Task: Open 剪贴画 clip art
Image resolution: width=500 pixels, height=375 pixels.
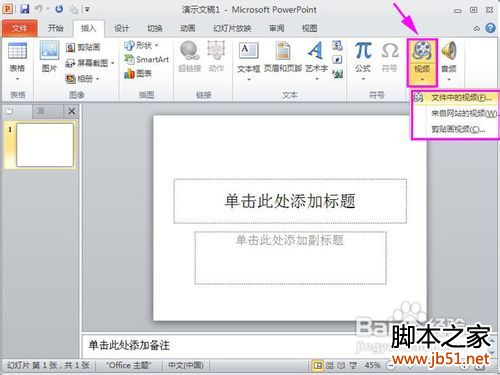Action: (x=83, y=47)
